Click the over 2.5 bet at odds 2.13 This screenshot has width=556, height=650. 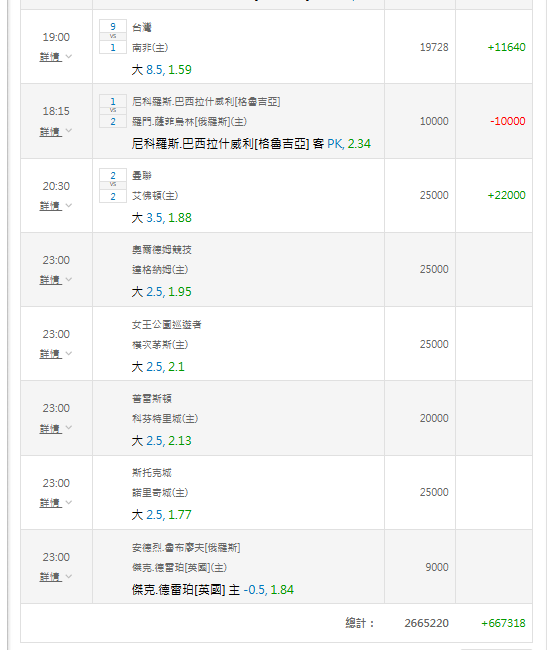point(161,441)
